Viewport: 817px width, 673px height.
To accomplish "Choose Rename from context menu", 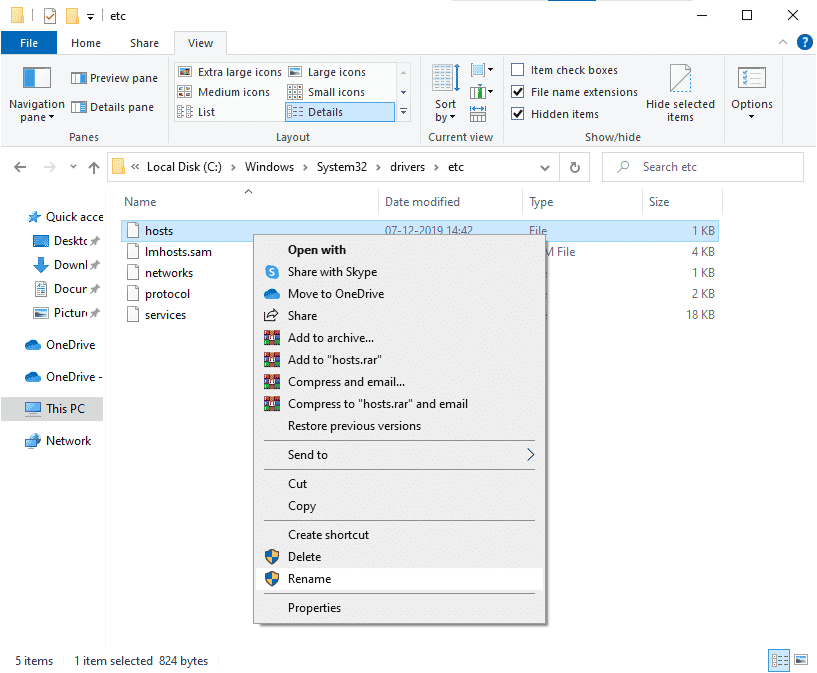I will pyautogui.click(x=400, y=579).
